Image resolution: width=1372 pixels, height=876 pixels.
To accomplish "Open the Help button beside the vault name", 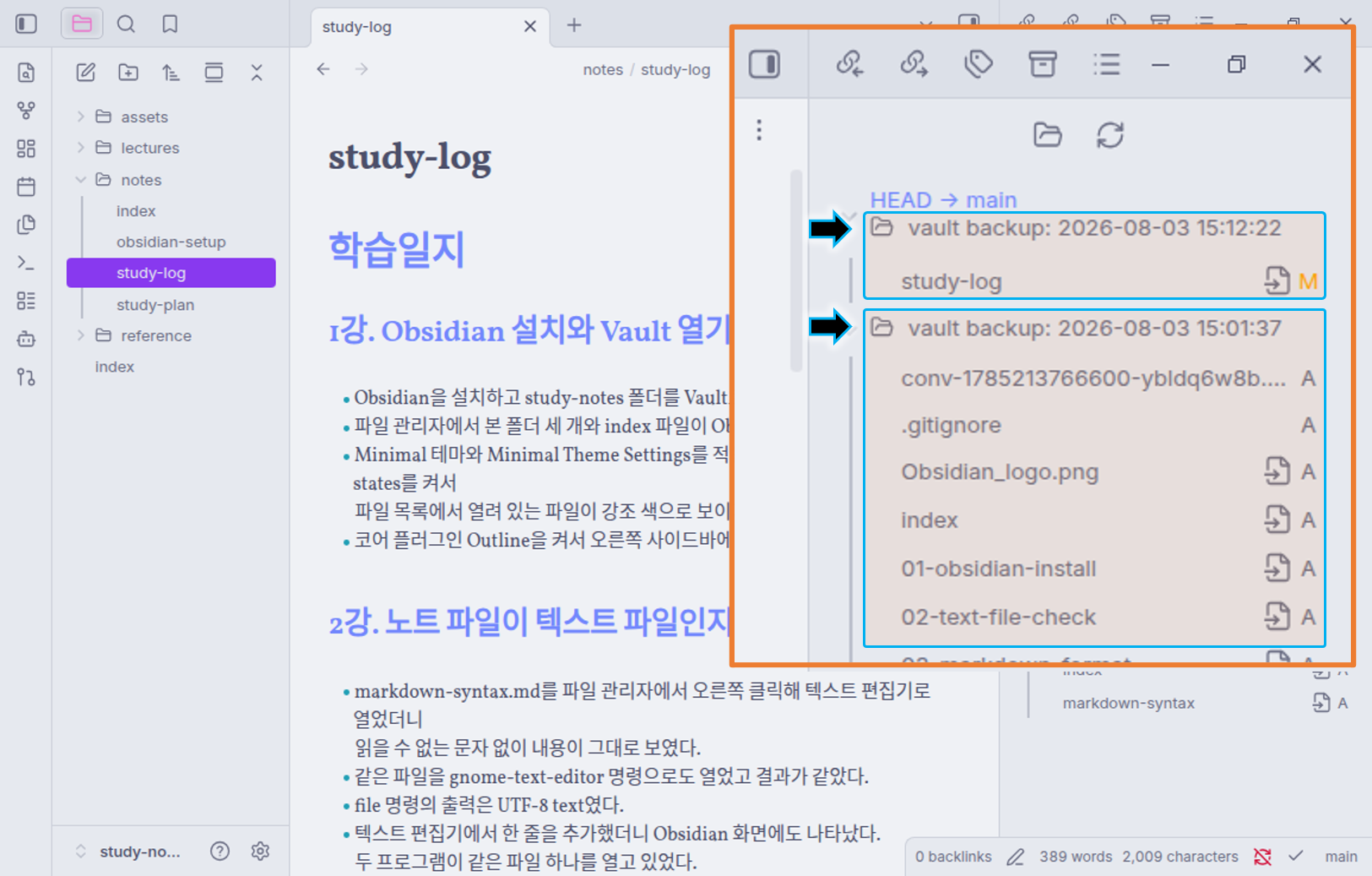I will (x=220, y=852).
